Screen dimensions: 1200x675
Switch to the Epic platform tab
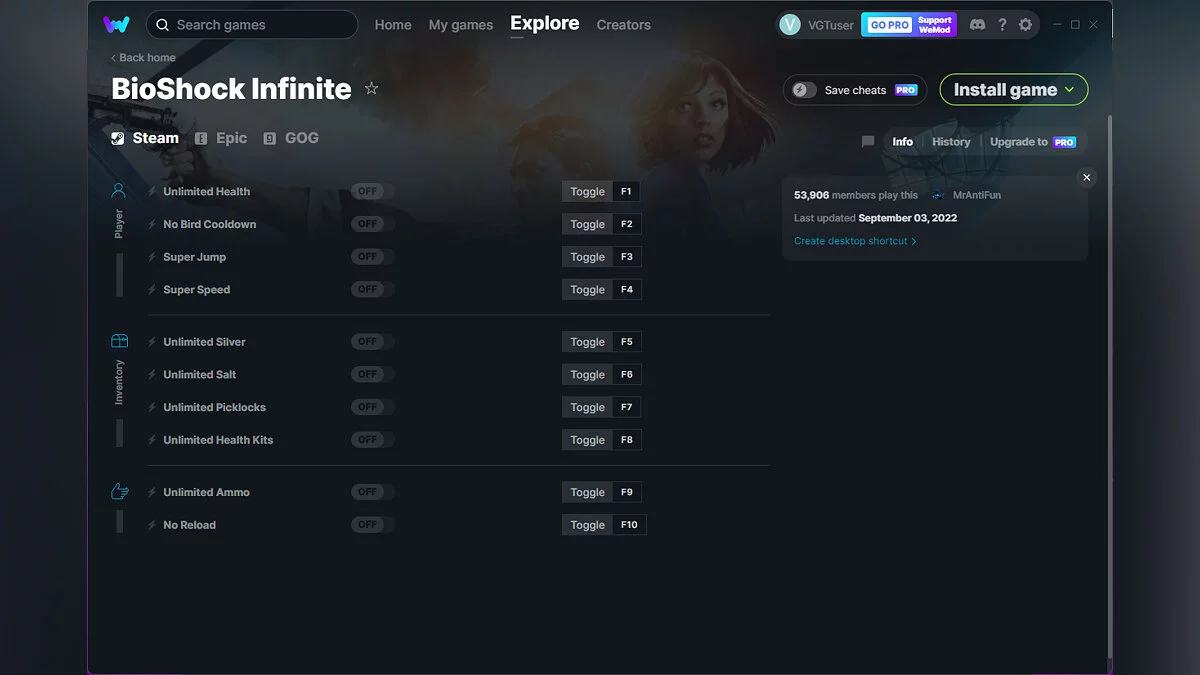221,138
